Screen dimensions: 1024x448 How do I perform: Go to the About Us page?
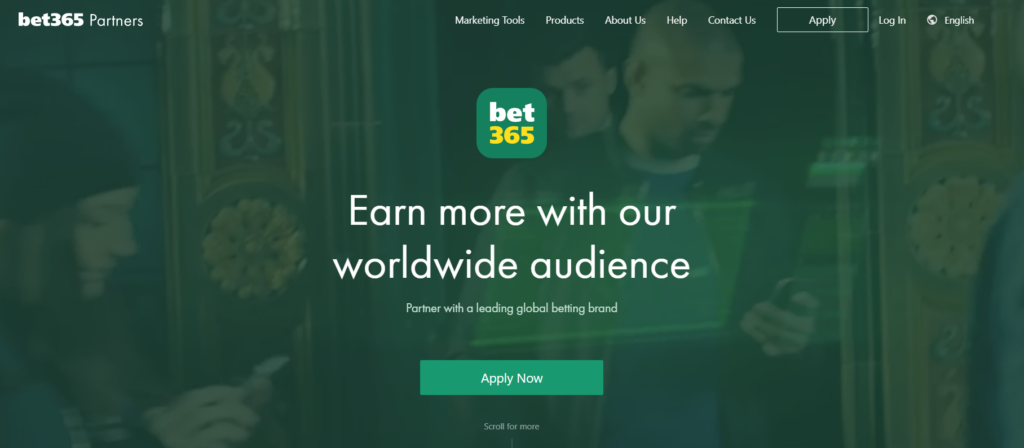tap(625, 20)
